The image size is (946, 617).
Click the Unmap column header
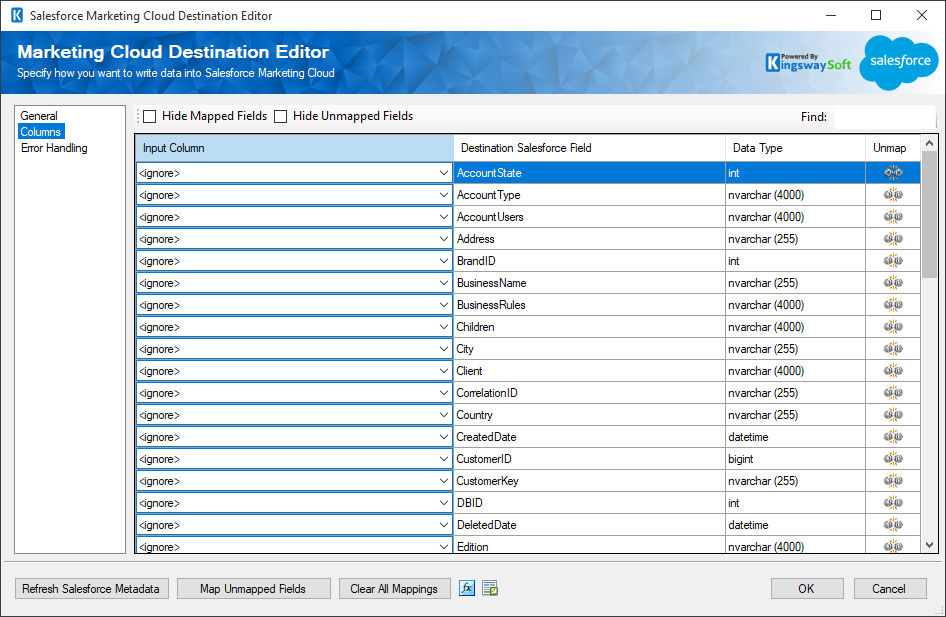point(892,148)
